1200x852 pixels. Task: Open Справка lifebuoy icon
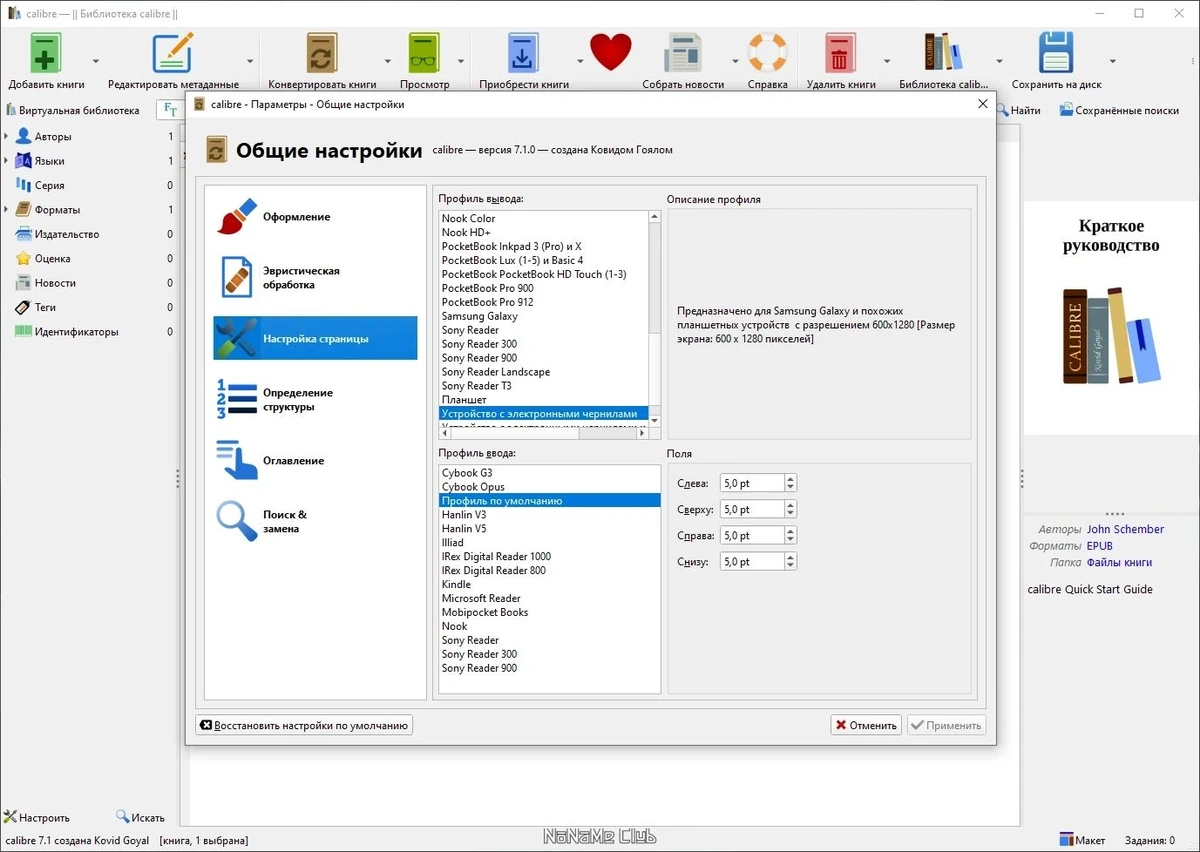(x=768, y=53)
